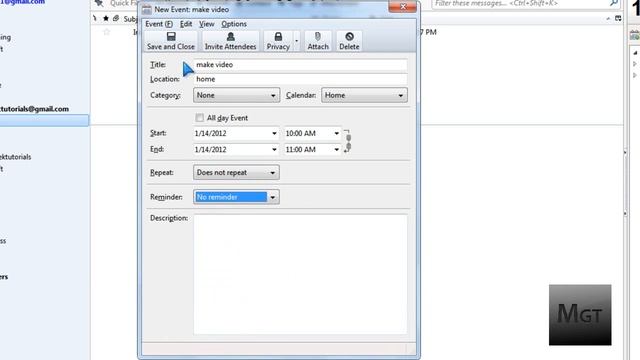Open the End date picker dropdown

point(274,150)
